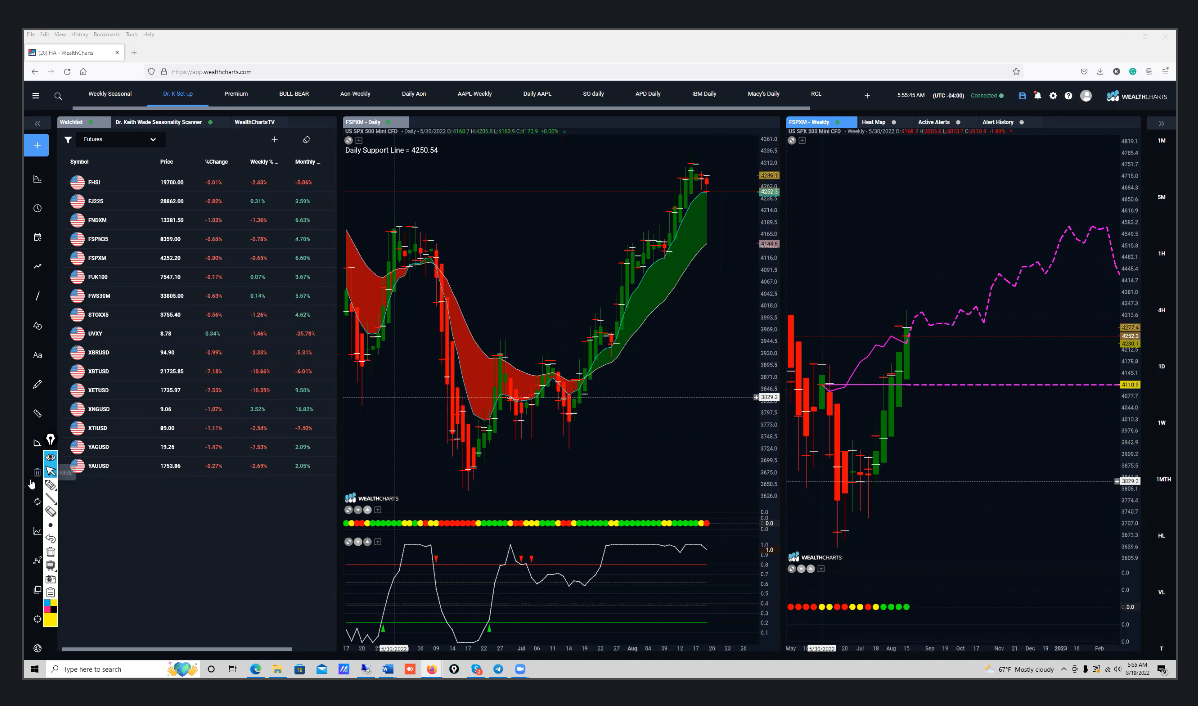Open the clock history icon in left sidebar
Screen dimensions: 1198x706
37,208
